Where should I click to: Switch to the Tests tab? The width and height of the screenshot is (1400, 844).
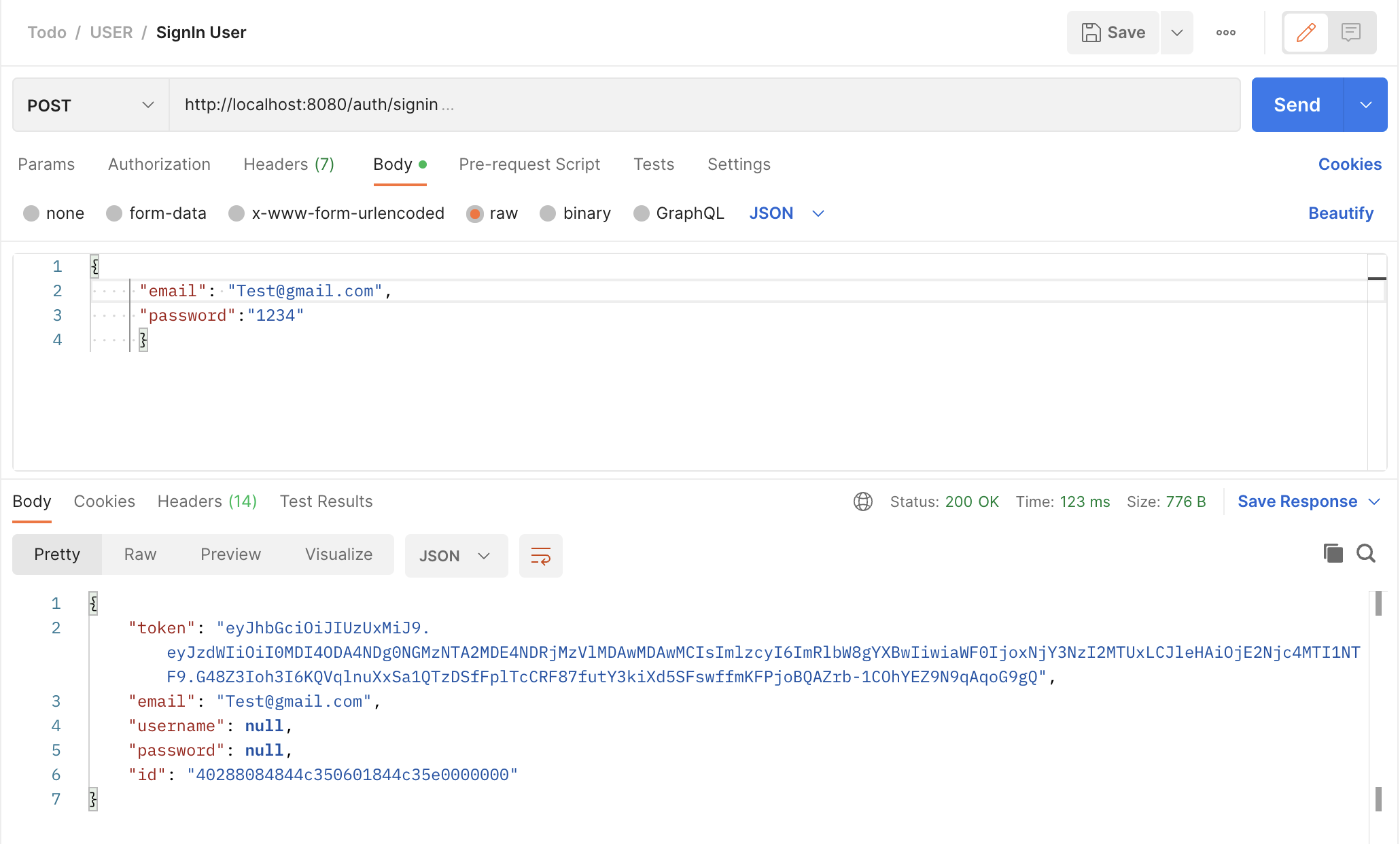pos(653,164)
